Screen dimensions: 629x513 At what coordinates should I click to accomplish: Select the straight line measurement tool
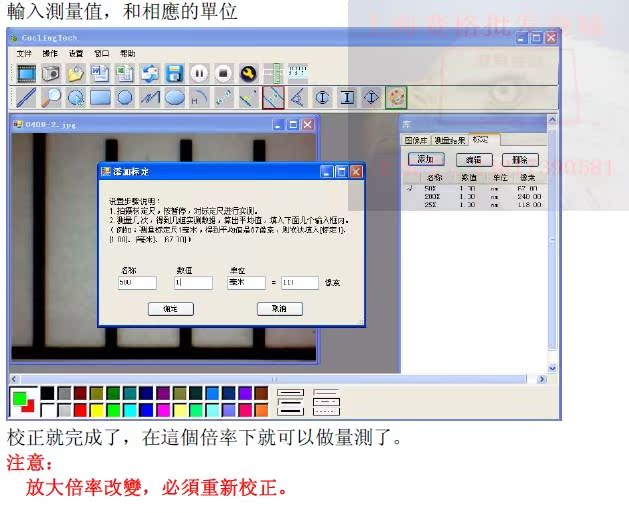[x=26, y=97]
